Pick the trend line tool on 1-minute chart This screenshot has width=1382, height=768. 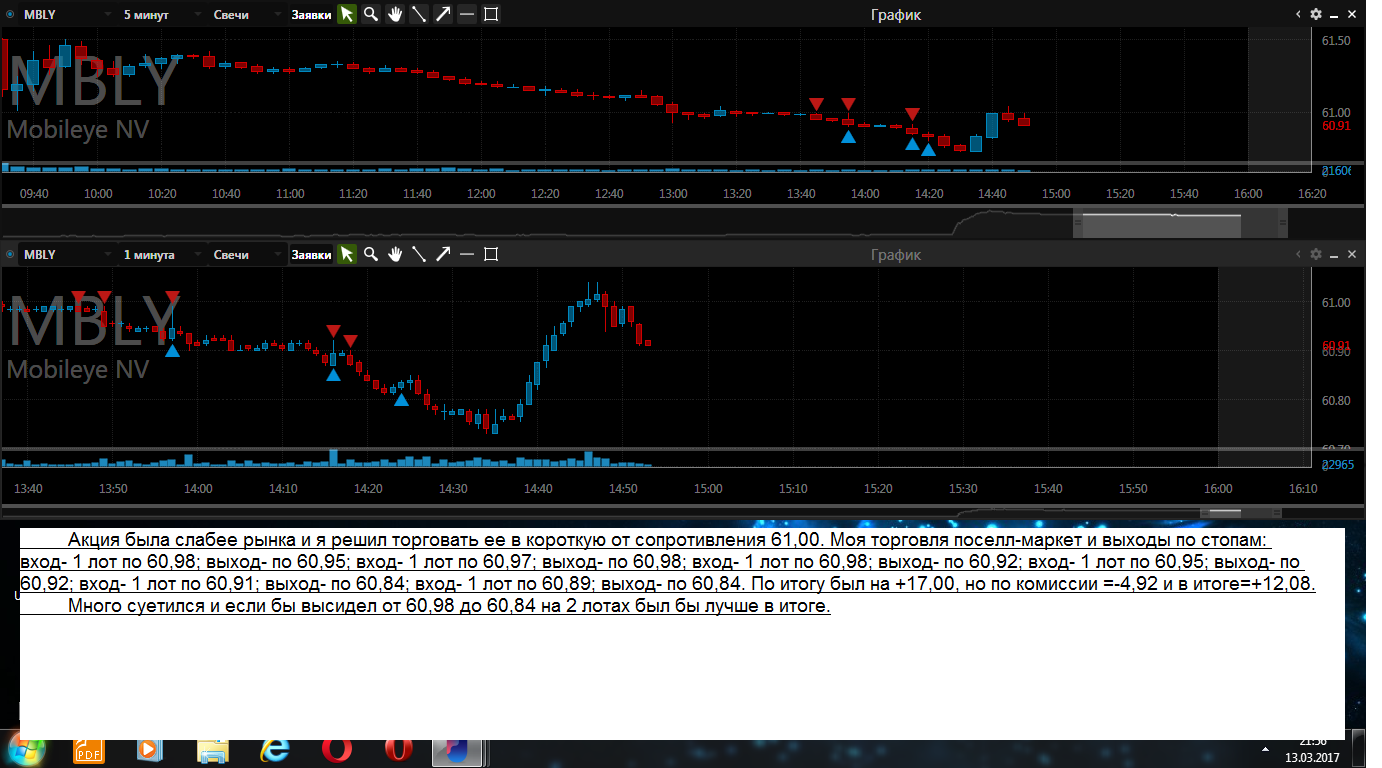419,254
